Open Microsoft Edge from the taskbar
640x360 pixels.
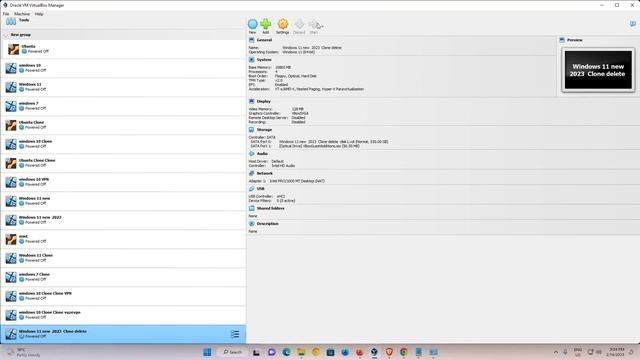point(286,352)
